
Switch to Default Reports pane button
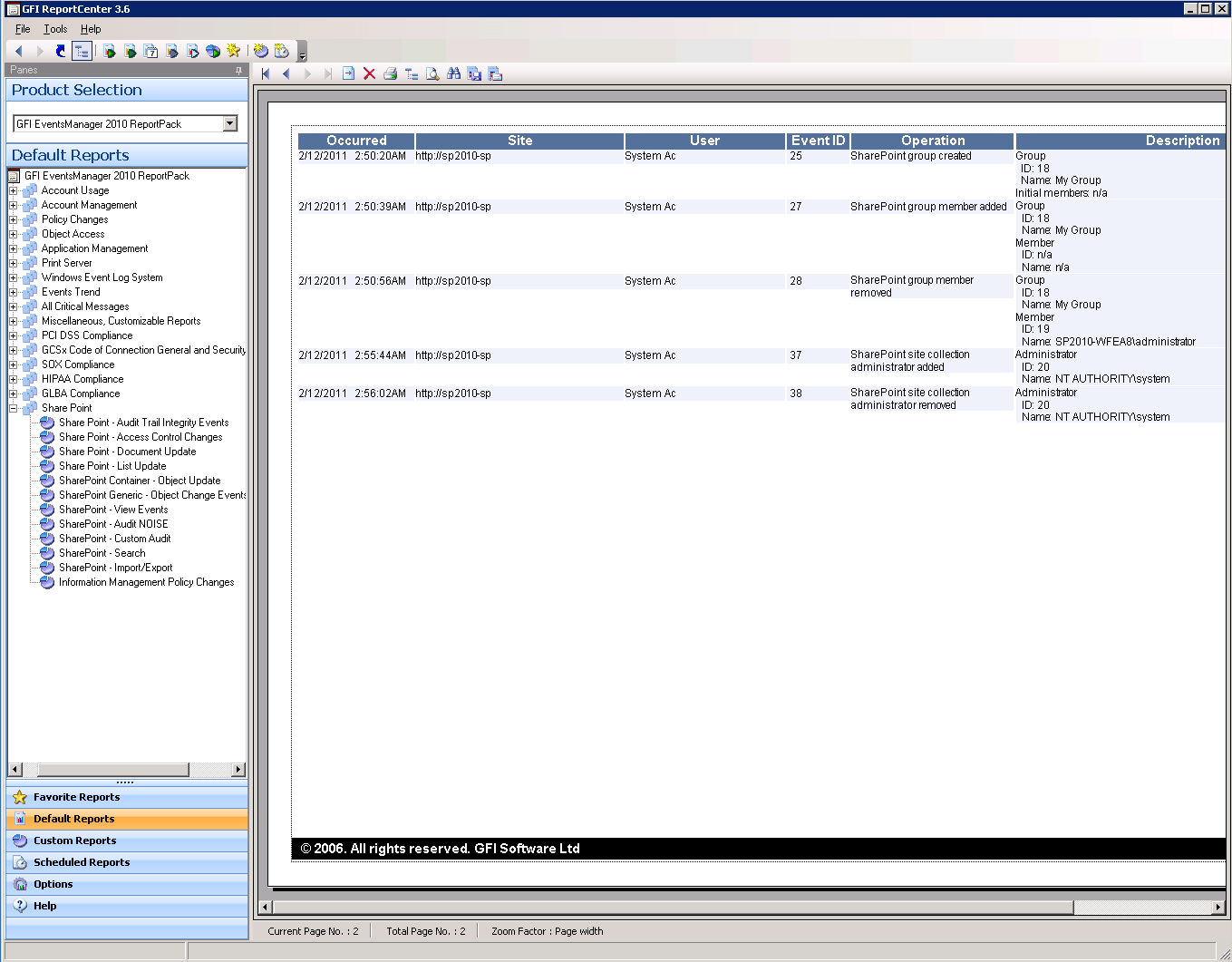[x=127, y=819]
